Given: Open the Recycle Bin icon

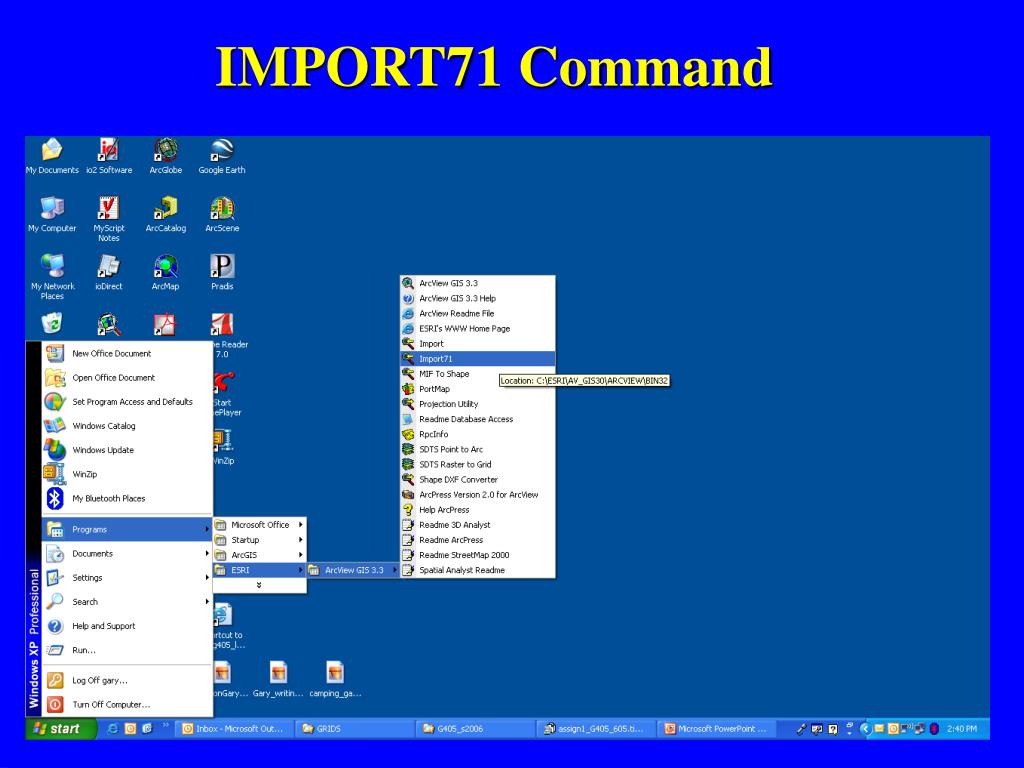Looking at the screenshot, I should (52, 323).
